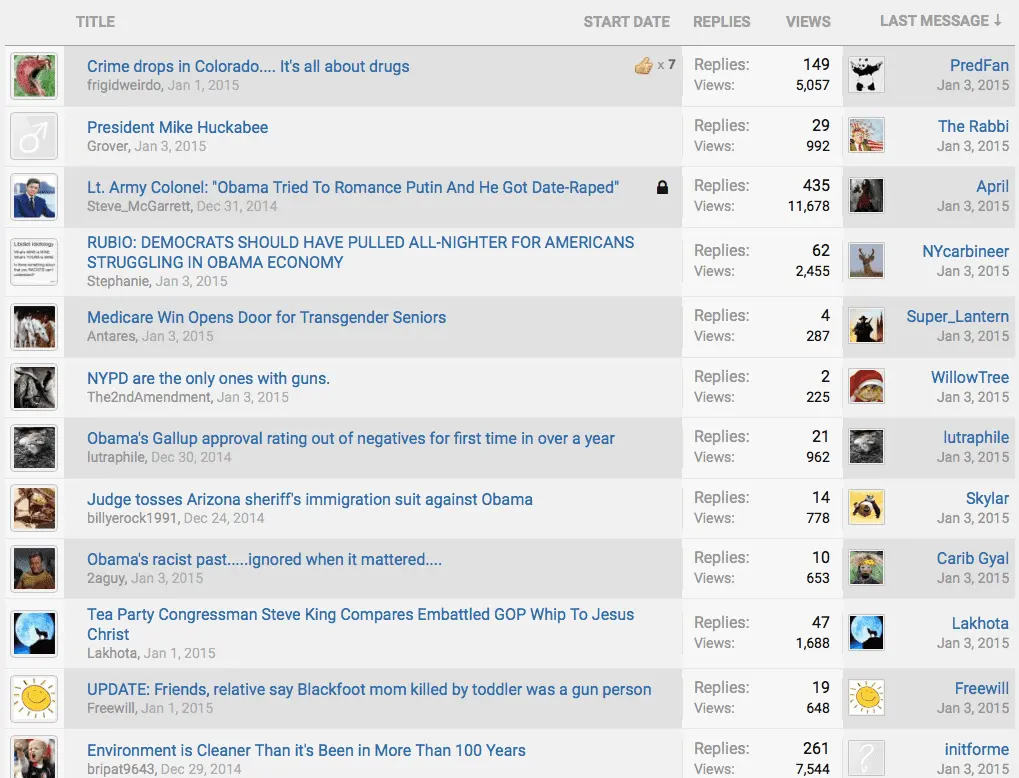This screenshot has height=778, width=1019.
Task: Click bripat9643's avatar beside Environment is Cleaner thread
Action: pyautogui.click(x=34, y=757)
